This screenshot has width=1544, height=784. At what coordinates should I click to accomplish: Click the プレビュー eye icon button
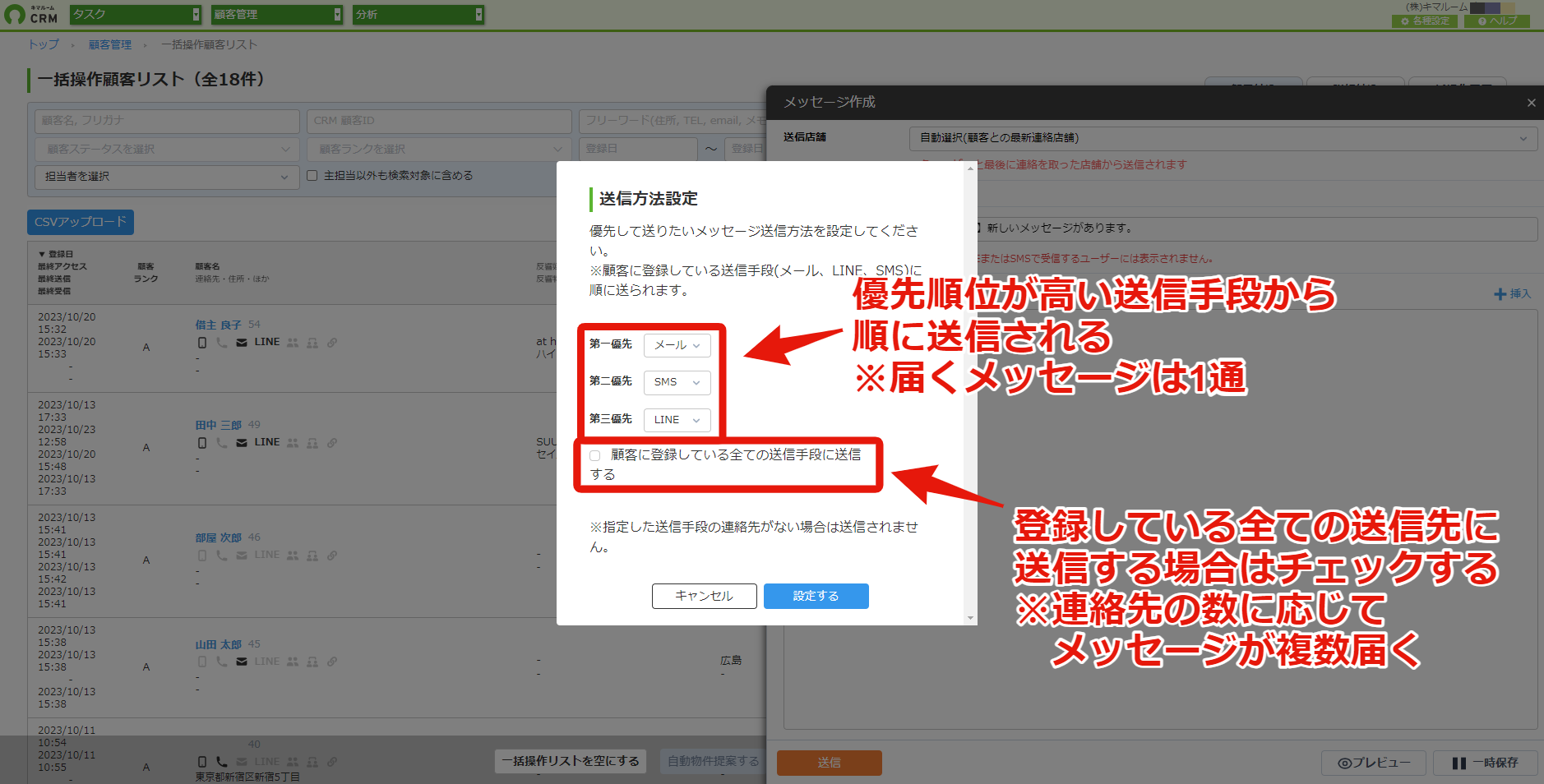pos(1375,763)
